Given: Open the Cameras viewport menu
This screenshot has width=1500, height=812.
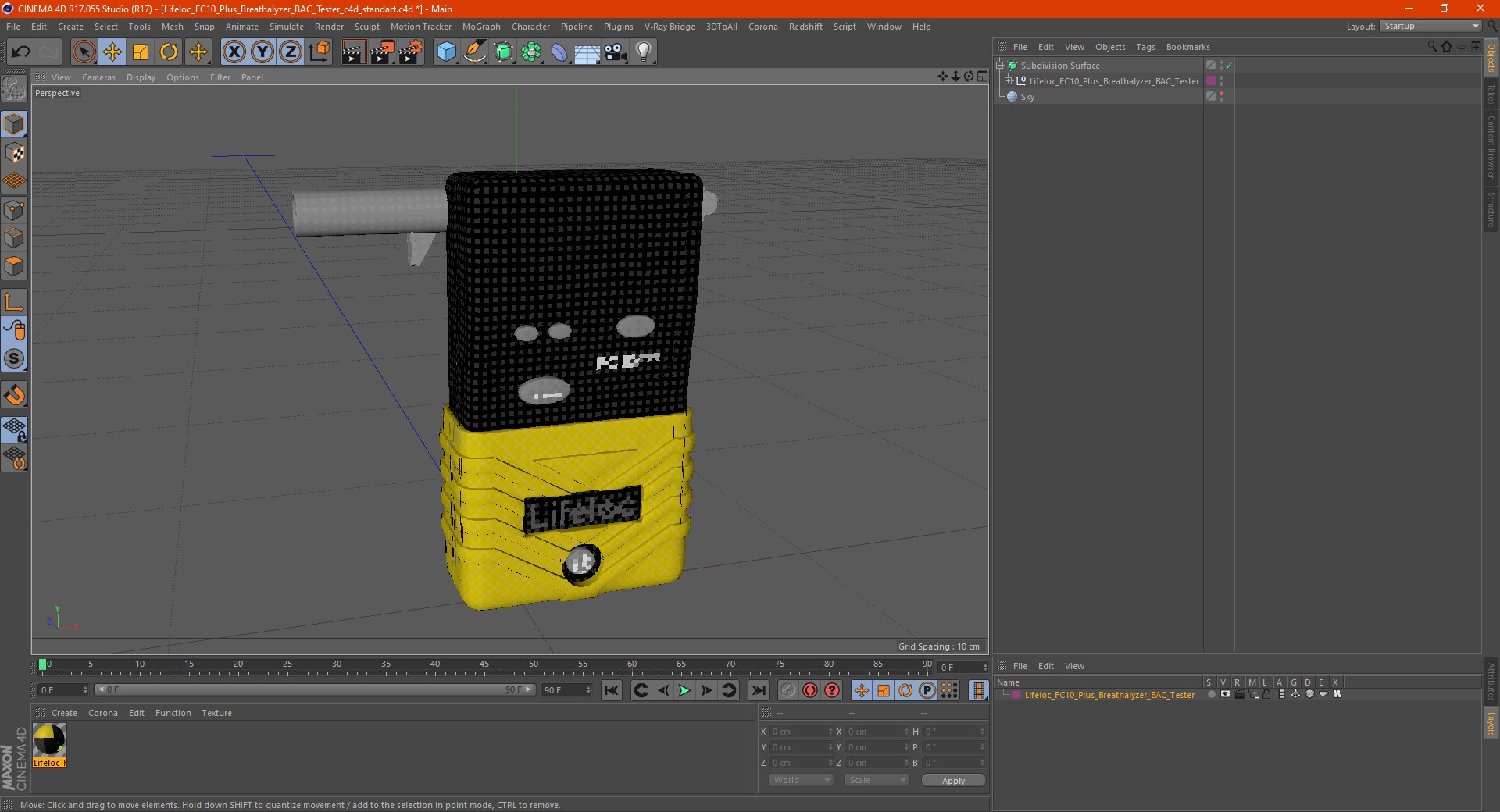Looking at the screenshot, I should pyautogui.click(x=98, y=77).
